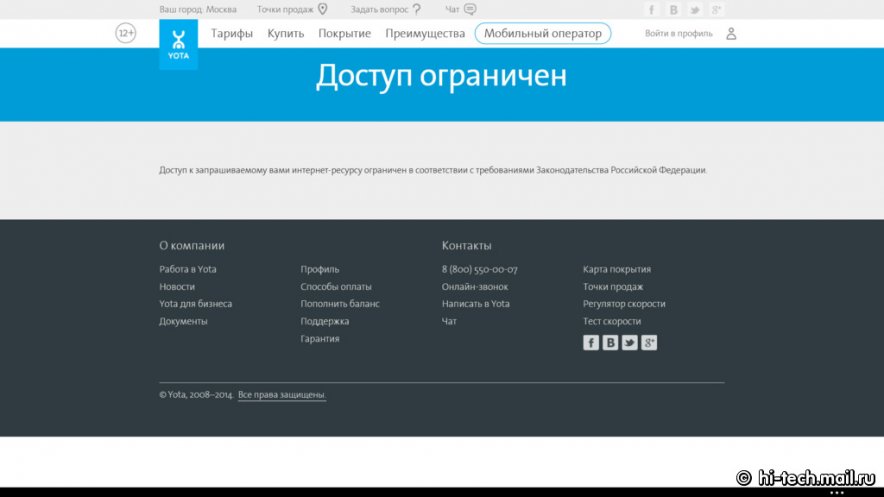This screenshot has width=884, height=497.
Task: Click the Все права защищены link
Action: [282, 395]
